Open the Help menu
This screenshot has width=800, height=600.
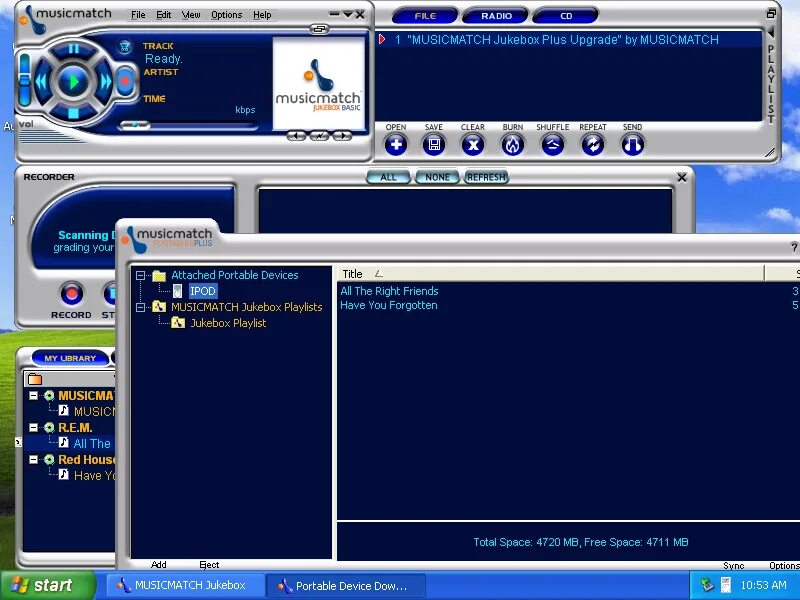click(262, 15)
